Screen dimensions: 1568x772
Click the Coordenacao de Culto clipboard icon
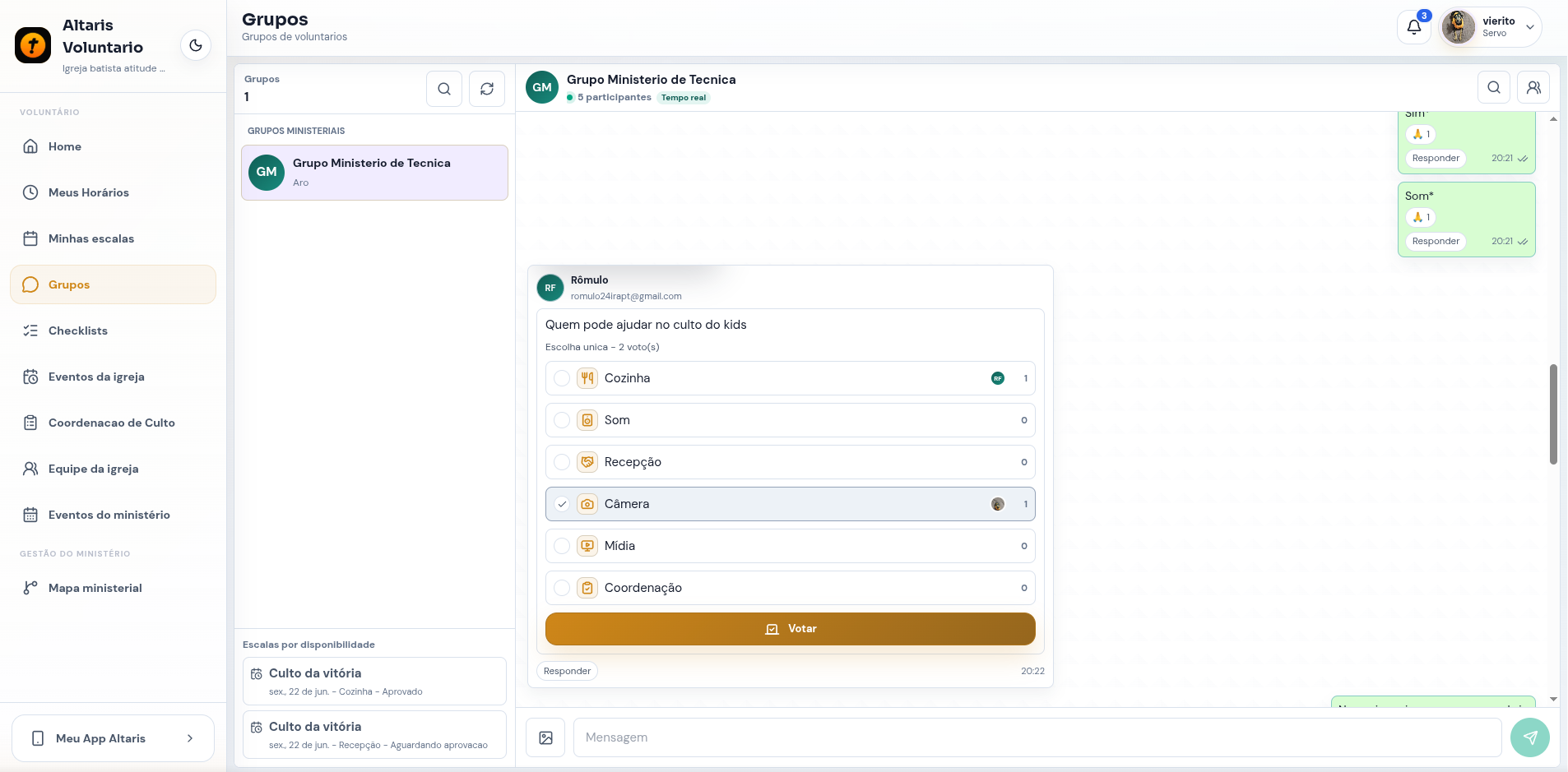pos(30,423)
